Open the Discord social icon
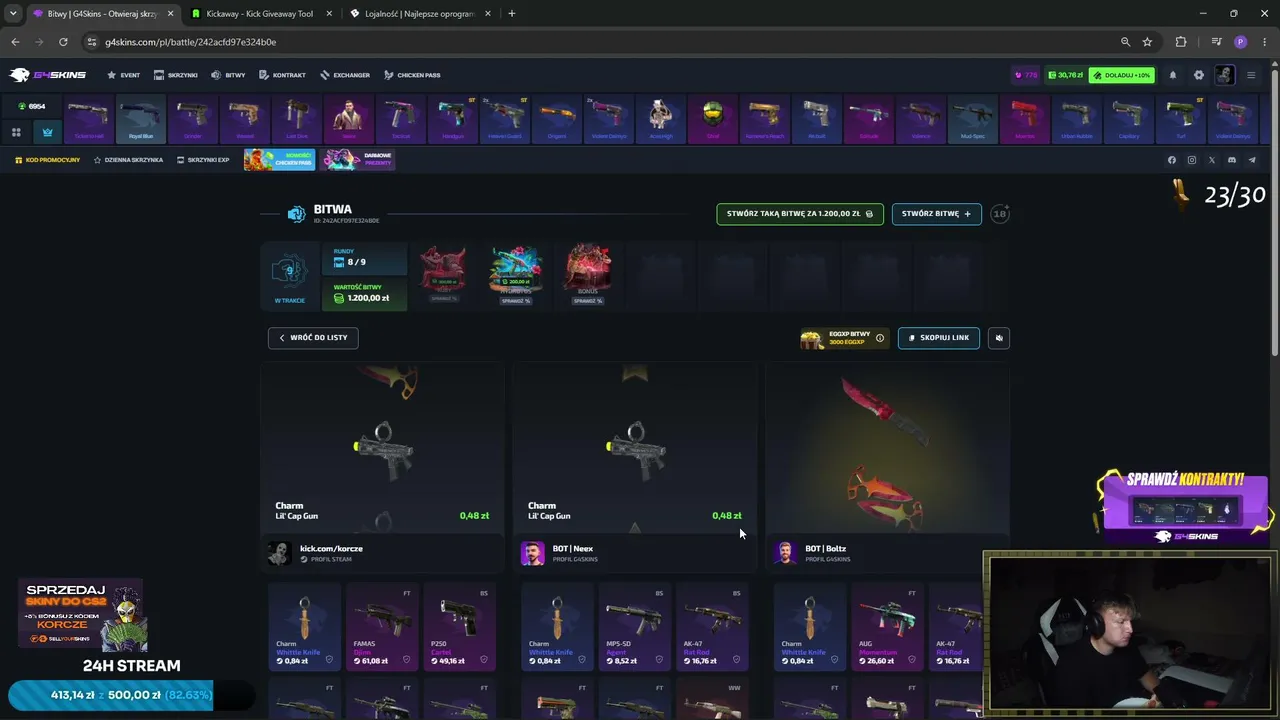Screen dimensions: 1280x720 coord(1232,160)
